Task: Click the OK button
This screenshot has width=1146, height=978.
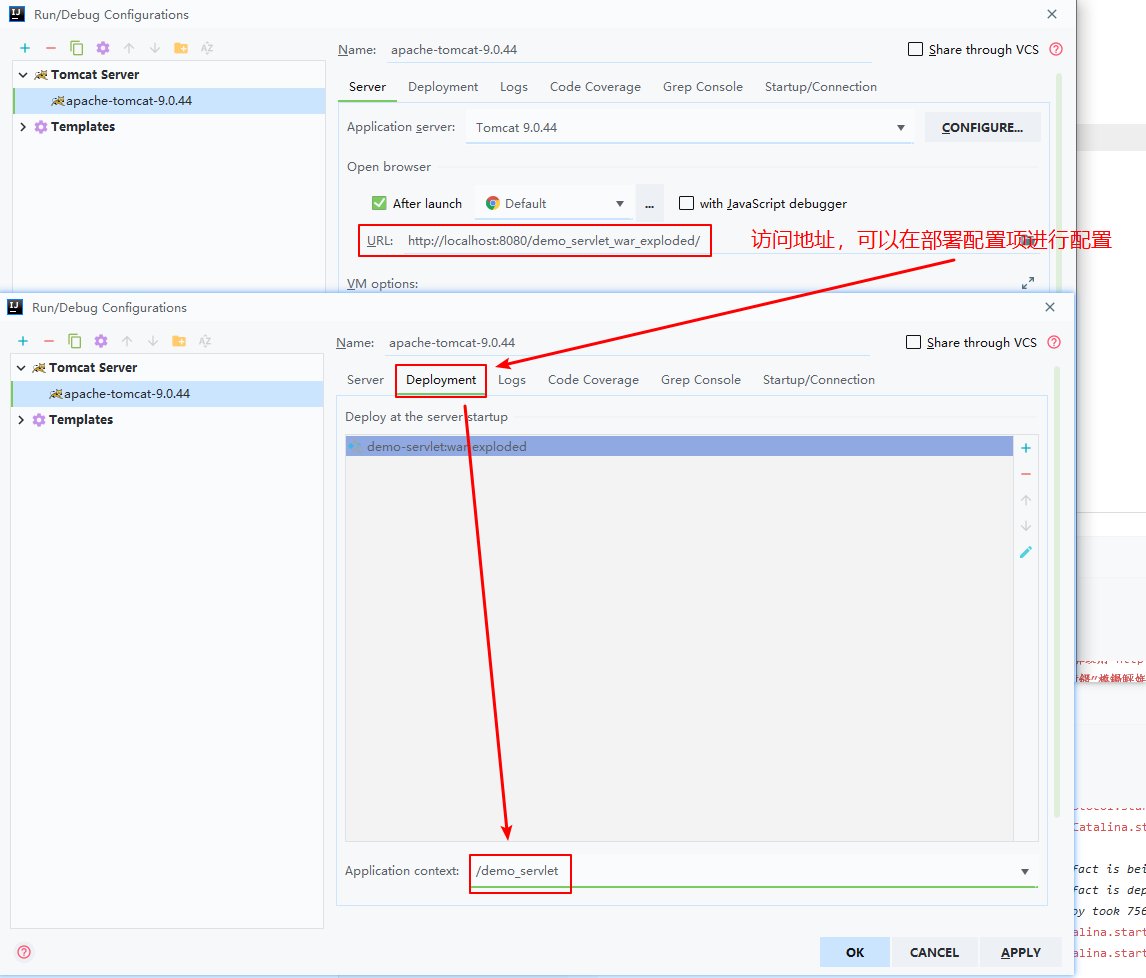Action: coord(855,952)
